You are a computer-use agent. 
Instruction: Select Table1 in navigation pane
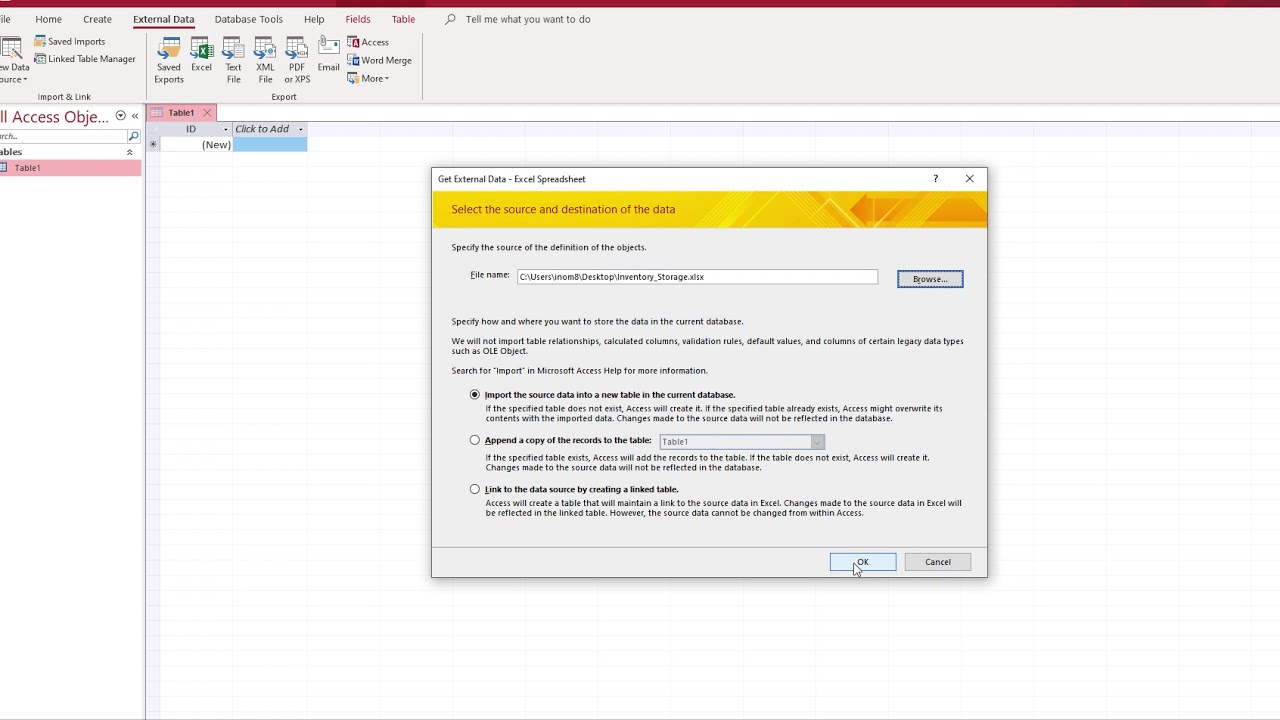point(70,168)
